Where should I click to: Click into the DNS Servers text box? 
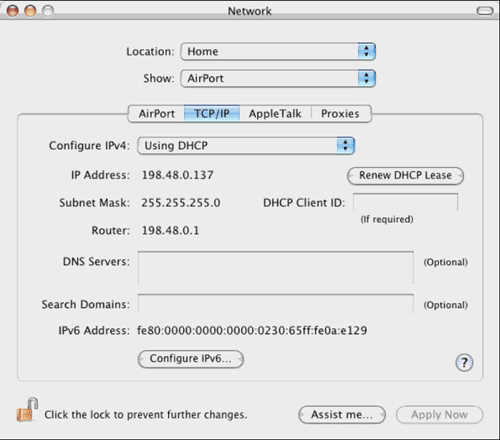[276, 268]
